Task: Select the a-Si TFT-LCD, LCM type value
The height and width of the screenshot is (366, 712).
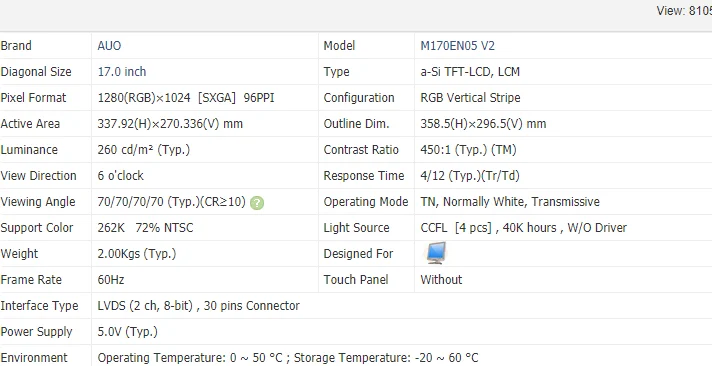Action: point(470,72)
